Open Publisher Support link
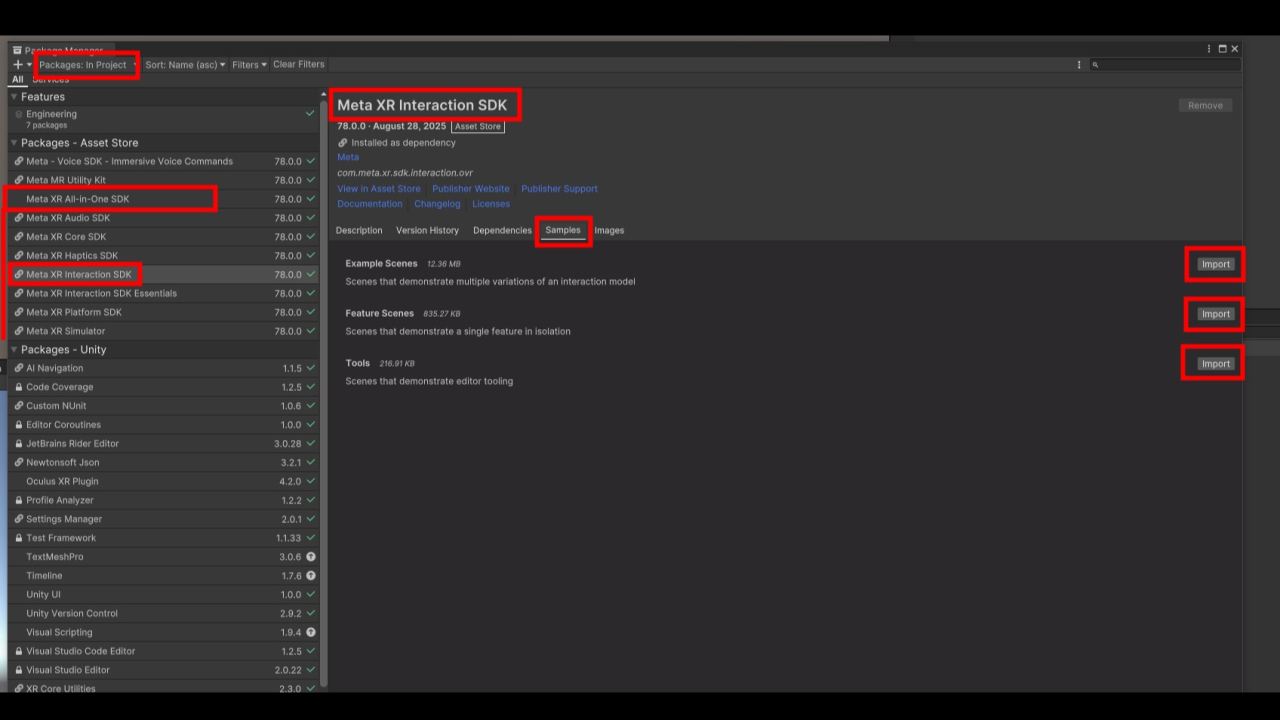 coord(559,188)
